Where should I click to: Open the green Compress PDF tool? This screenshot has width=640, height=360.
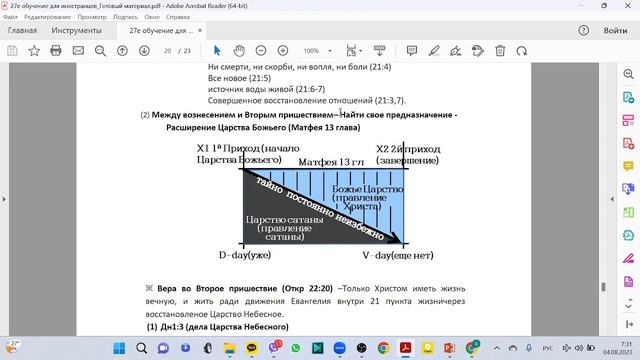tap(628, 212)
